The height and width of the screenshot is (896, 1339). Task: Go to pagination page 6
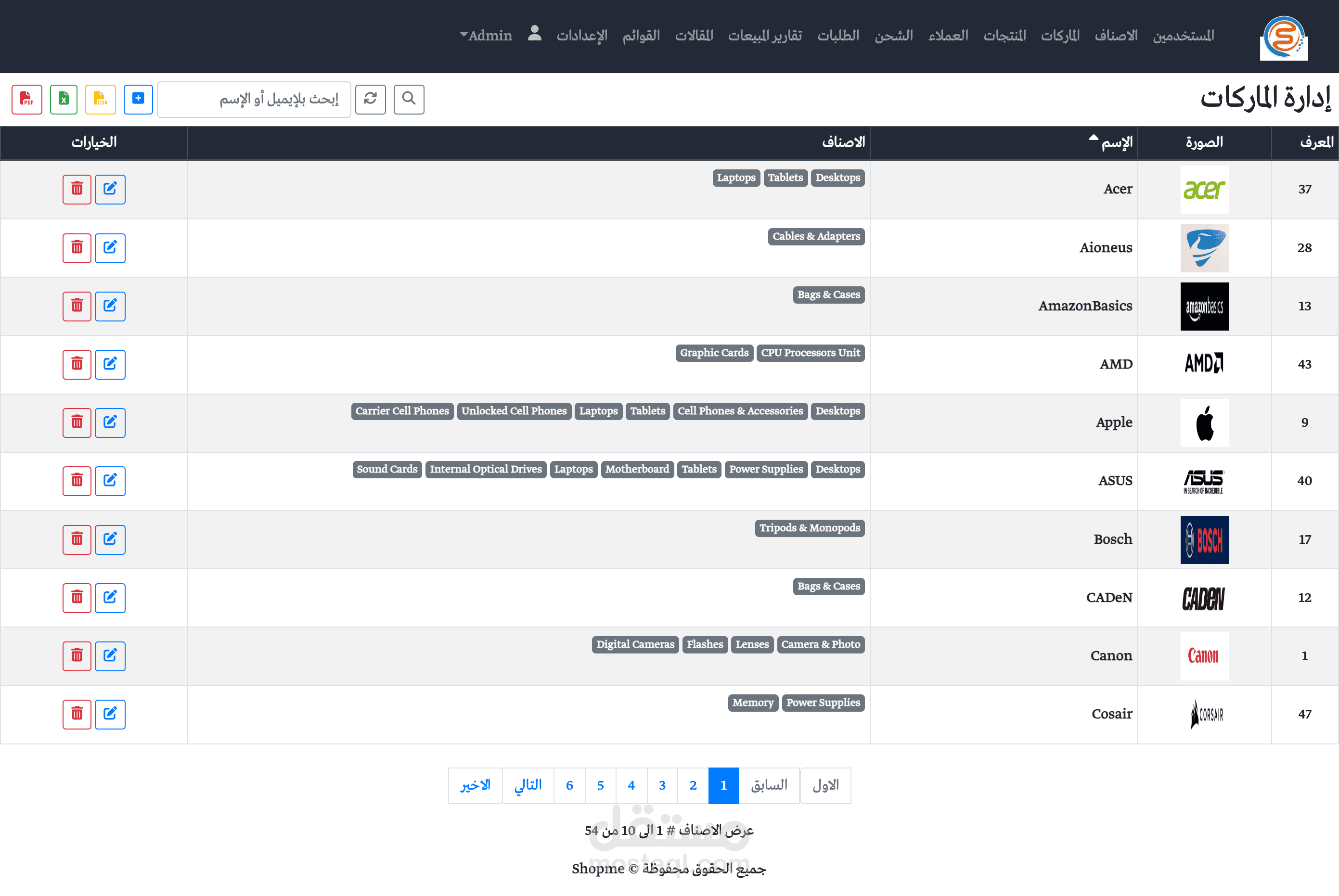570,786
